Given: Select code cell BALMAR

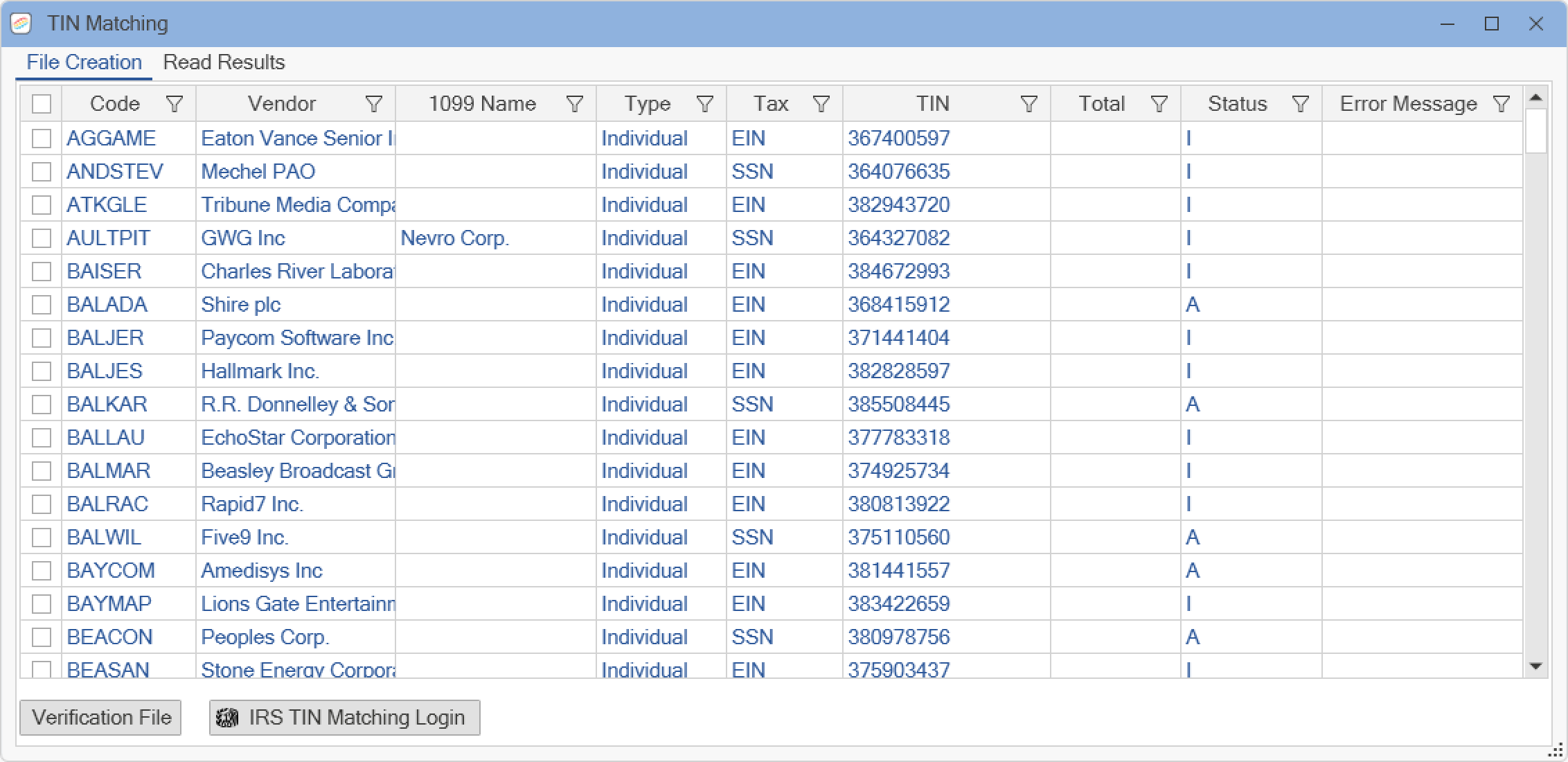Looking at the screenshot, I should [129, 471].
